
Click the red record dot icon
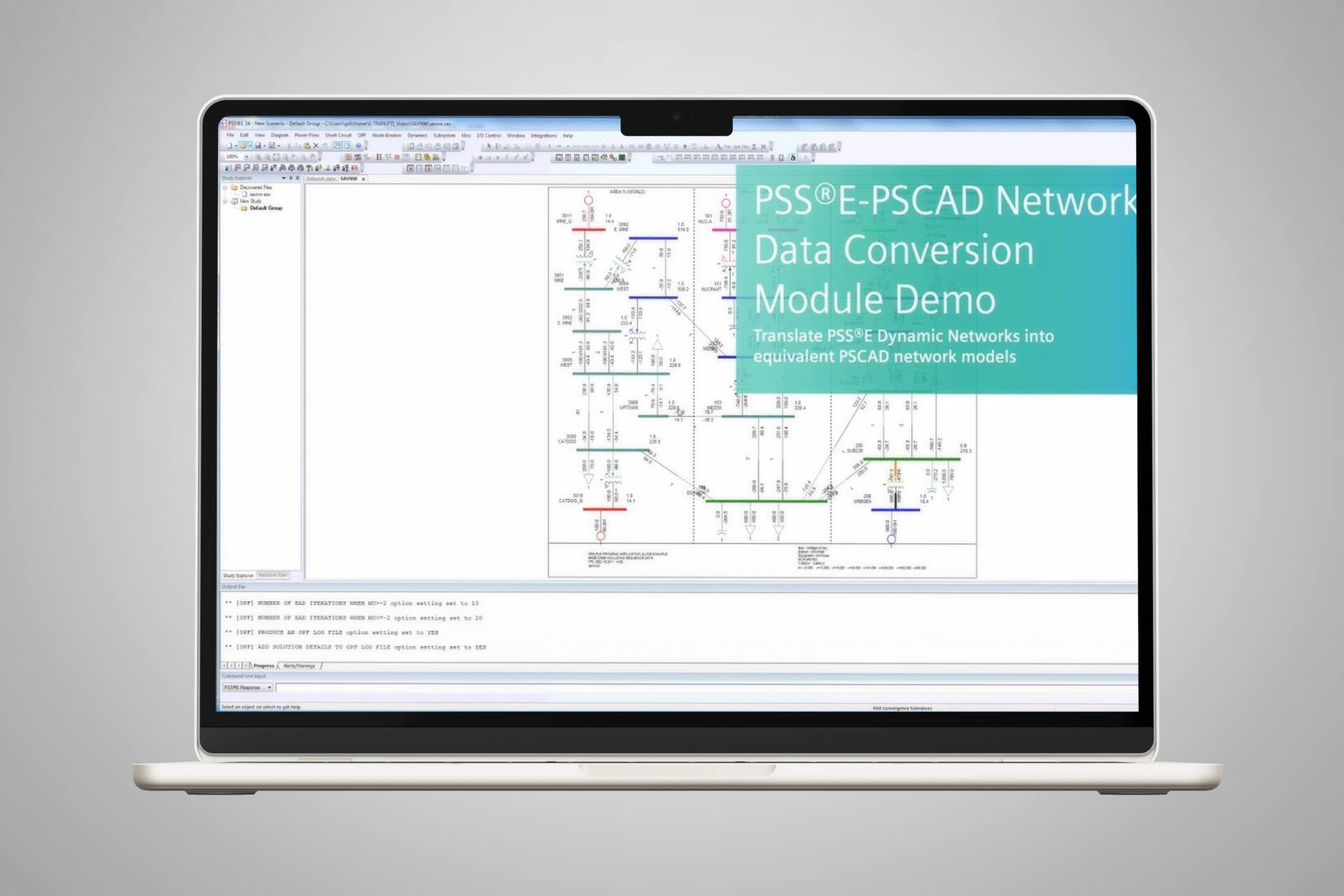(x=480, y=157)
